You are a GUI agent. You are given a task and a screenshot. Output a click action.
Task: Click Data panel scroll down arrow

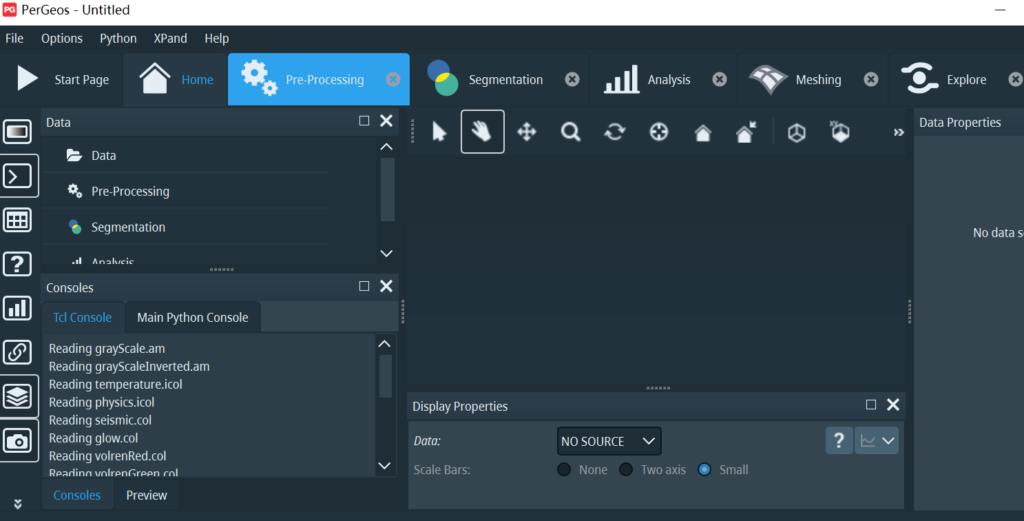386,253
